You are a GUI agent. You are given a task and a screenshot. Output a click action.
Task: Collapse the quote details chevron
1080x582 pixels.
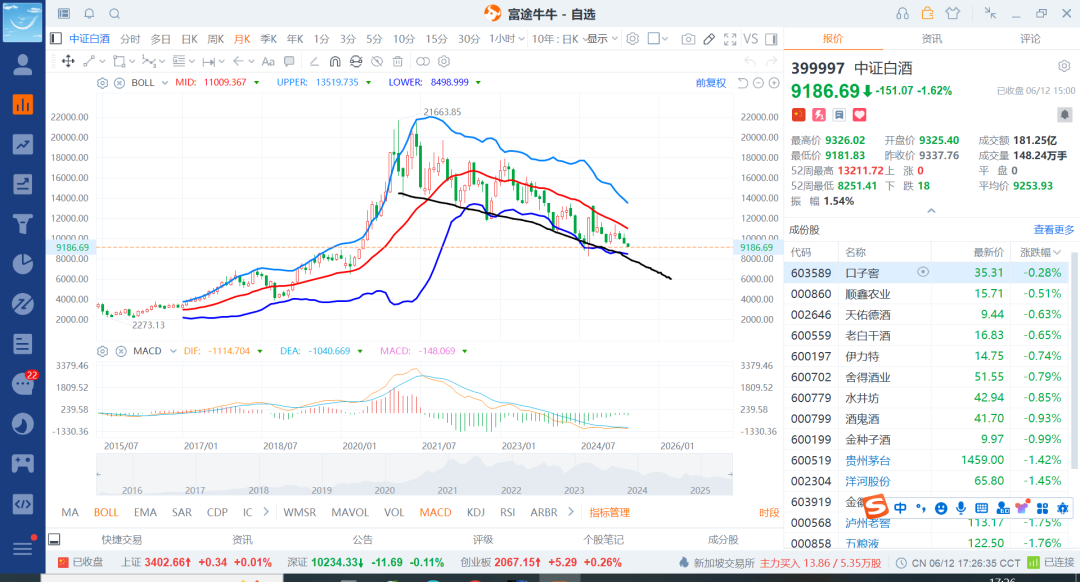[x=931, y=211]
